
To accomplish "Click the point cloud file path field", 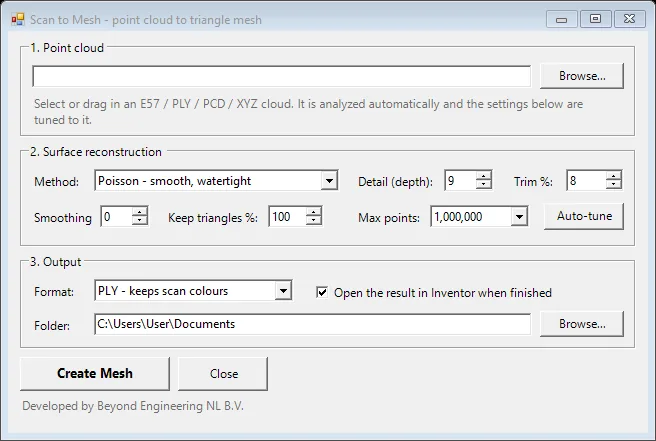I will pyautogui.click(x=282, y=76).
